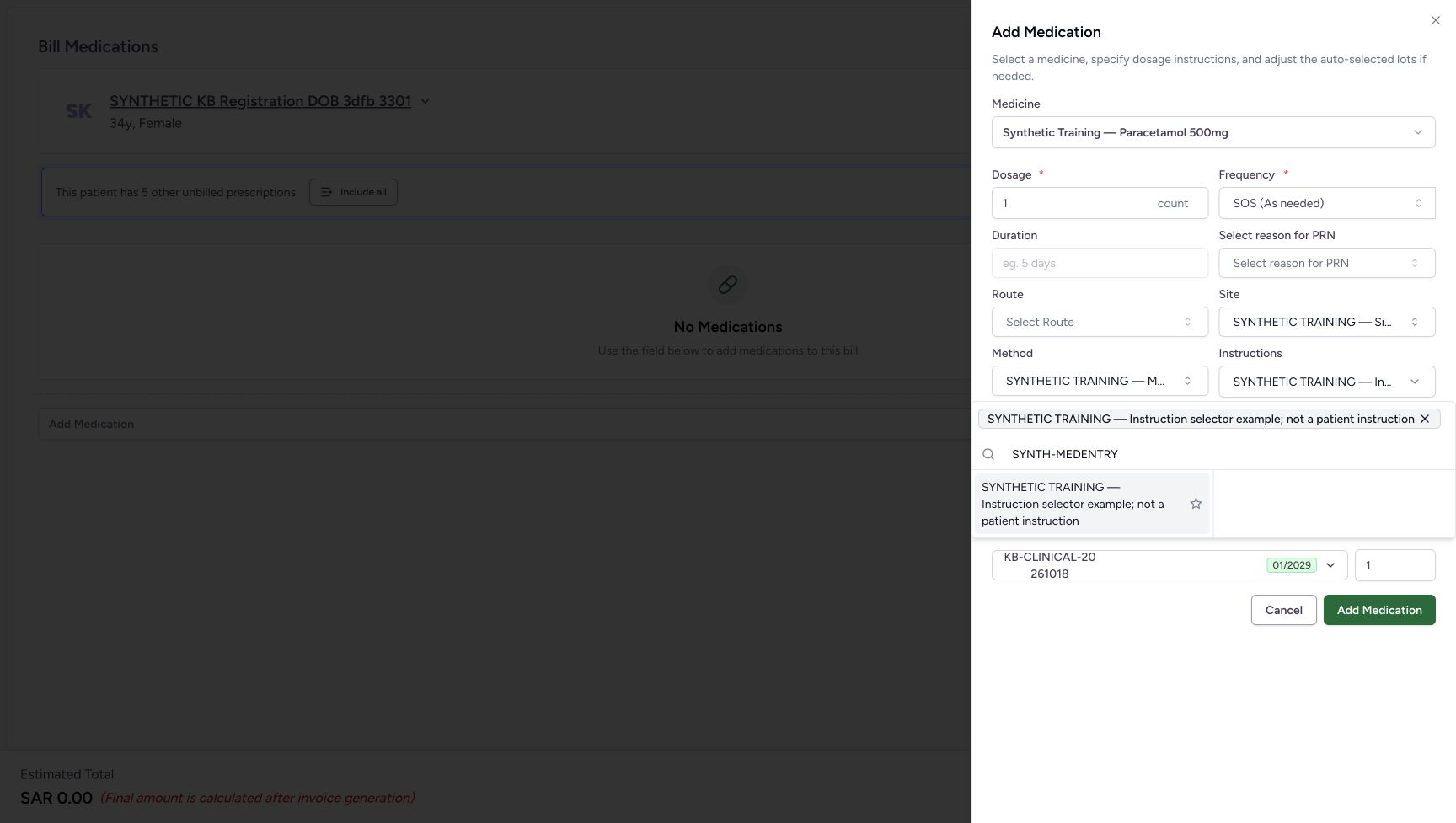
Task: Click the SAR 0.00 estimated total
Action: pyautogui.click(x=56, y=798)
